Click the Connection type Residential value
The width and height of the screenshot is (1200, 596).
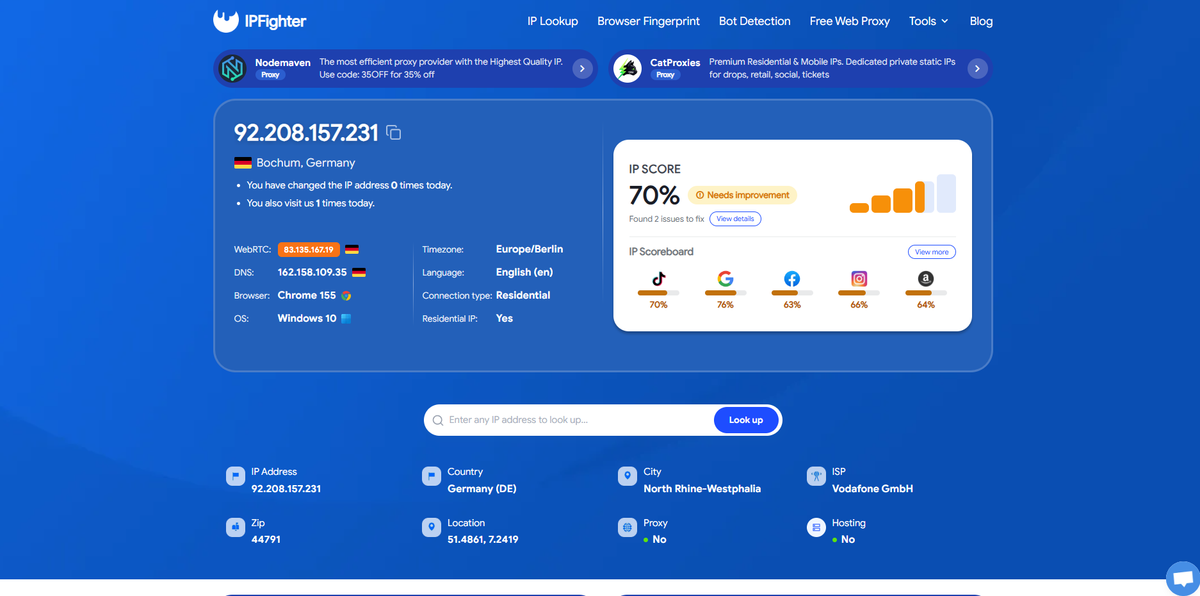pyautogui.click(x=523, y=295)
